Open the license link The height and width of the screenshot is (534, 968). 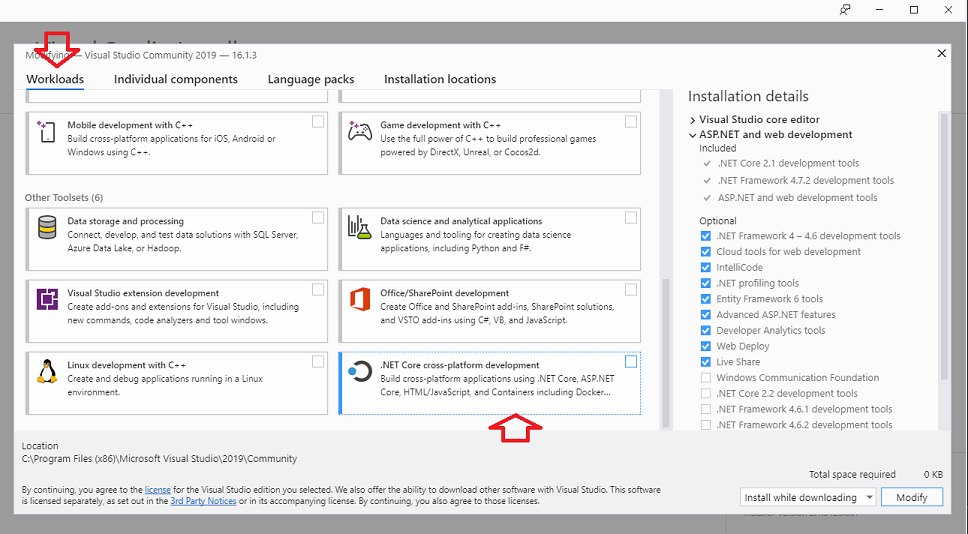click(x=157, y=490)
